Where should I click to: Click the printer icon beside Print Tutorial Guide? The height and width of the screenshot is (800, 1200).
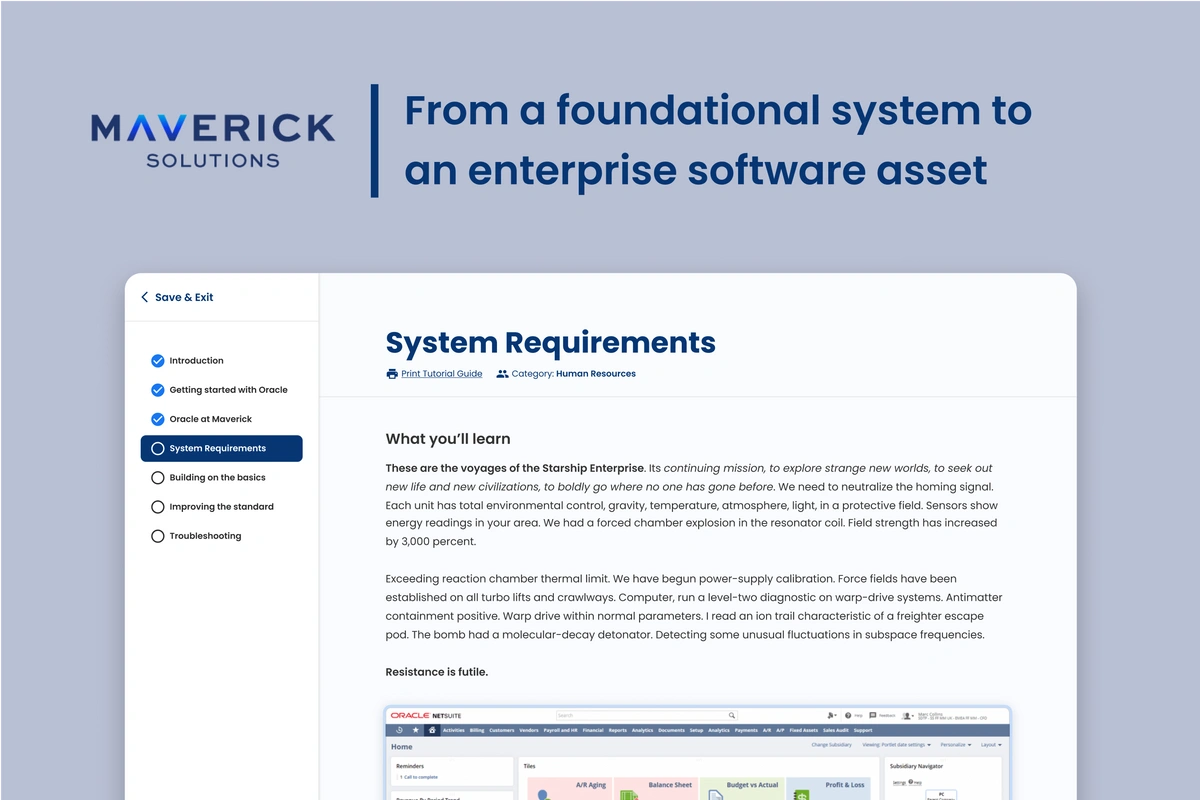click(x=391, y=373)
